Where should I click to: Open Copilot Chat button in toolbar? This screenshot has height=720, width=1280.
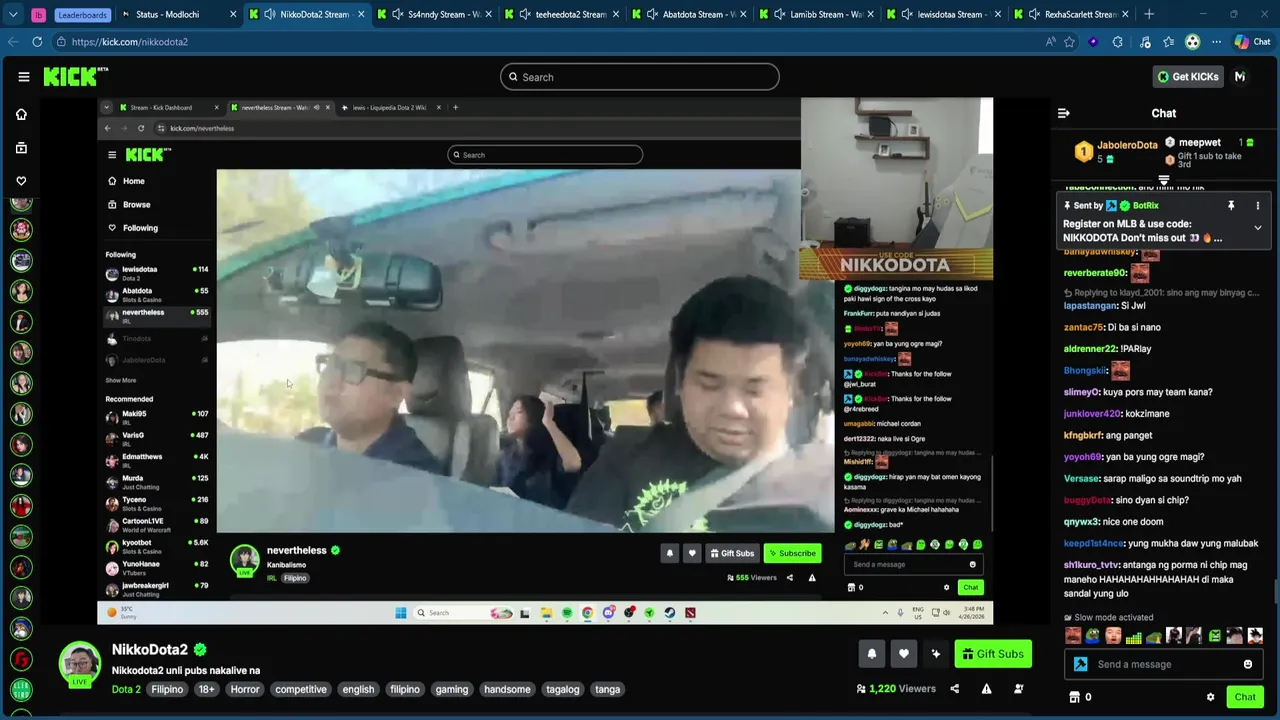(x=1252, y=42)
